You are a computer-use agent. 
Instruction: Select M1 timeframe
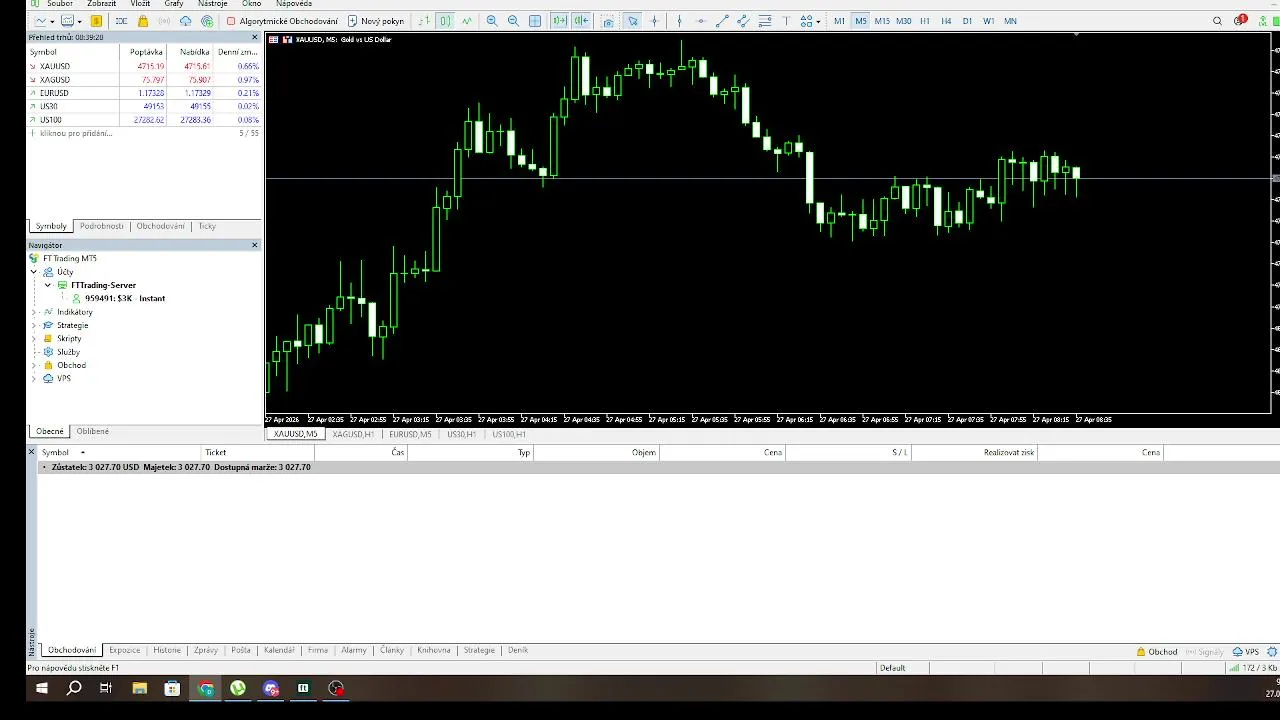point(839,21)
